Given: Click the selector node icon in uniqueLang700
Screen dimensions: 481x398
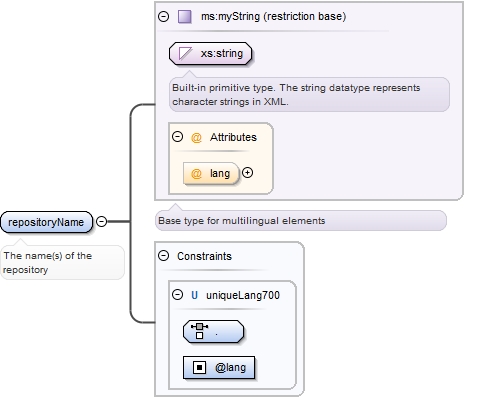Looking at the screenshot, I should (x=199, y=331).
